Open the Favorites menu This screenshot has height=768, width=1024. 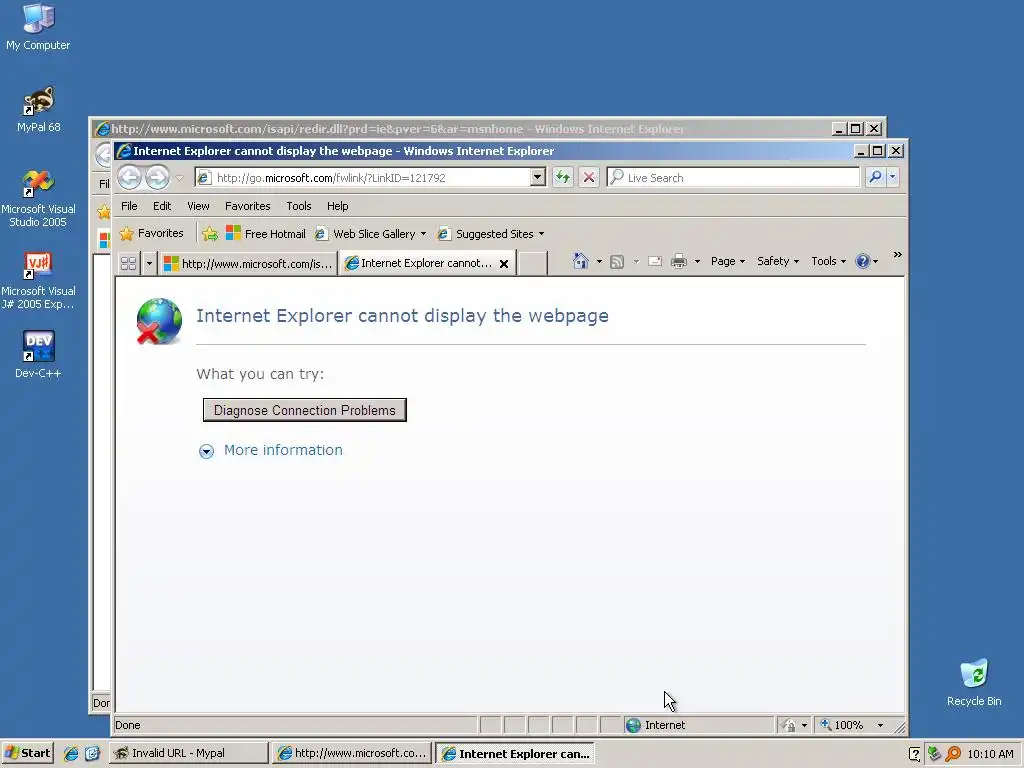point(248,206)
